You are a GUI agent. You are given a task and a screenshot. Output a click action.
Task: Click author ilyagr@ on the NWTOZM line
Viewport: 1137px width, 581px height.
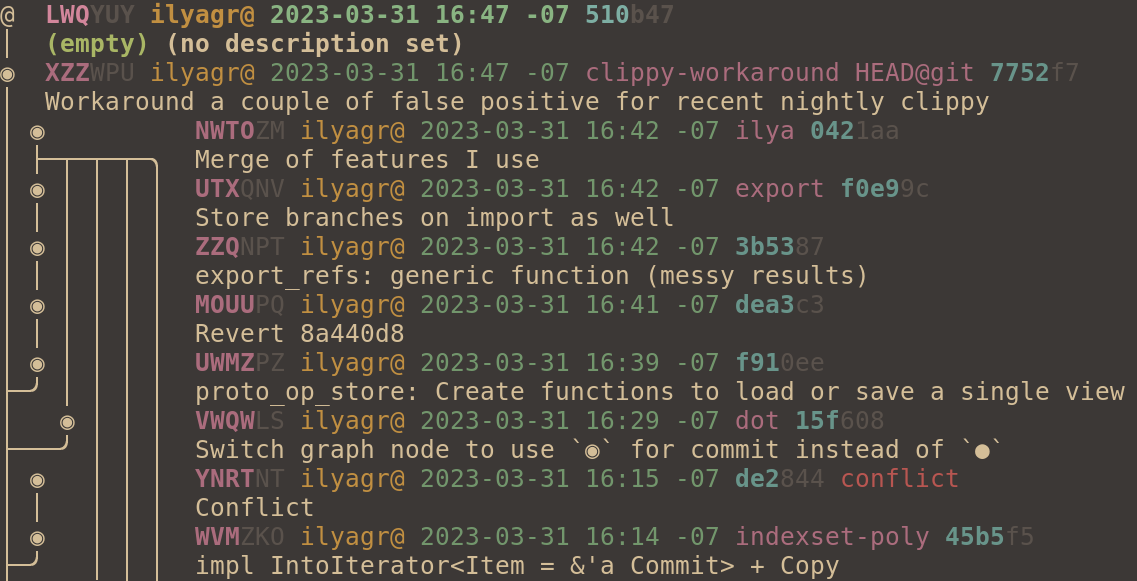352,131
